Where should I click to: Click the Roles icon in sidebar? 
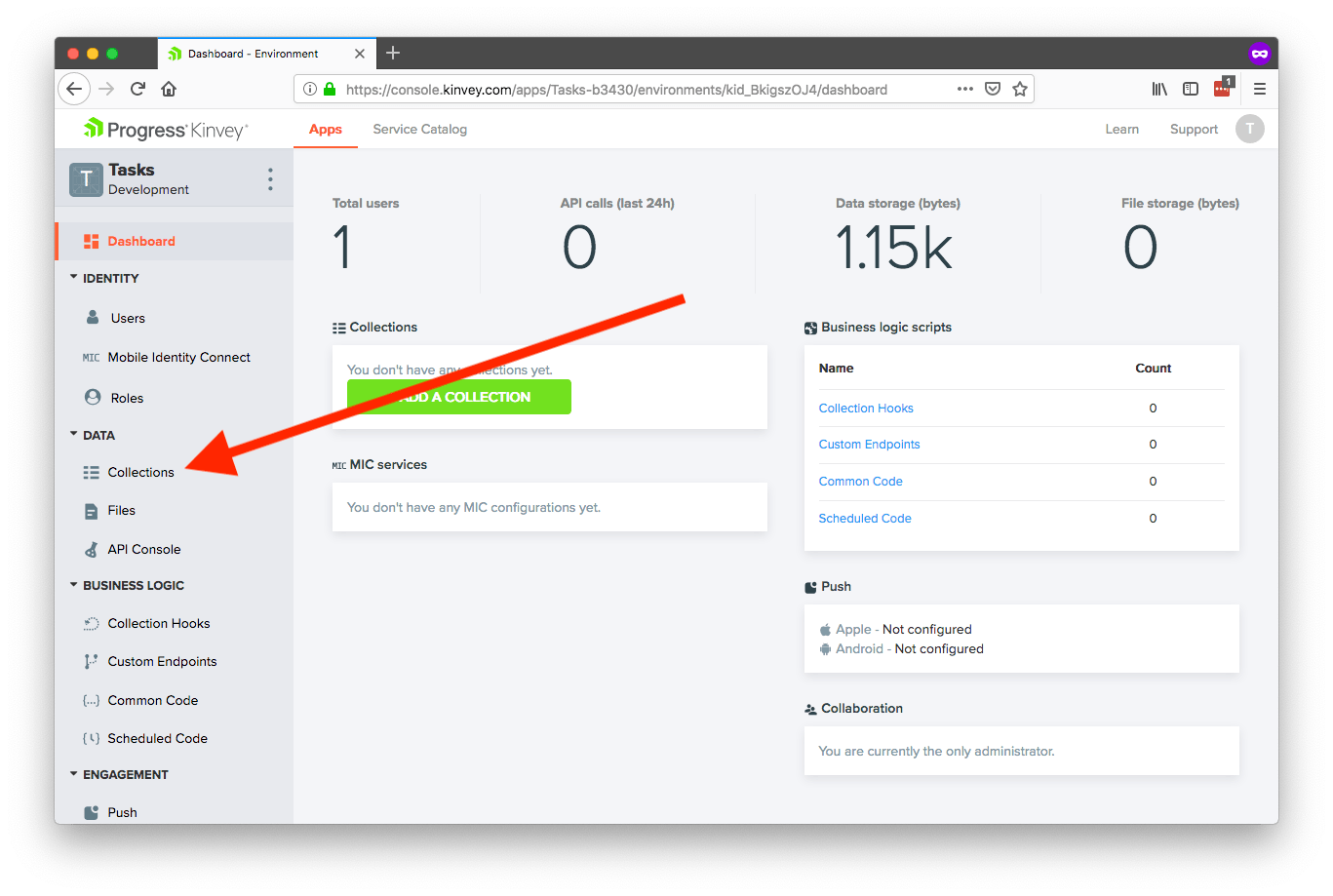[93, 397]
